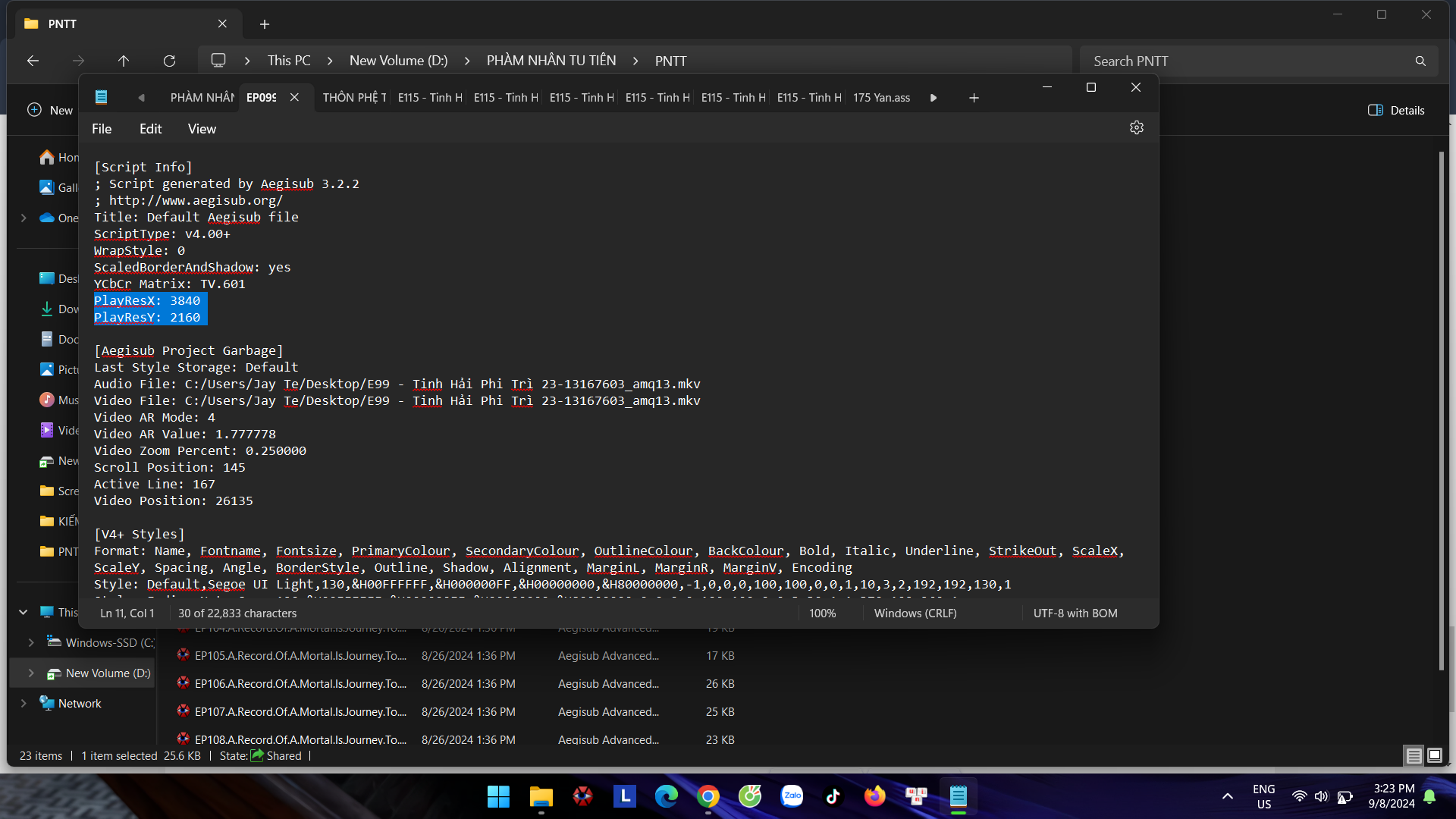1456x819 pixels.
Task: Go forward in File Explorer
Action: point(78,61)
